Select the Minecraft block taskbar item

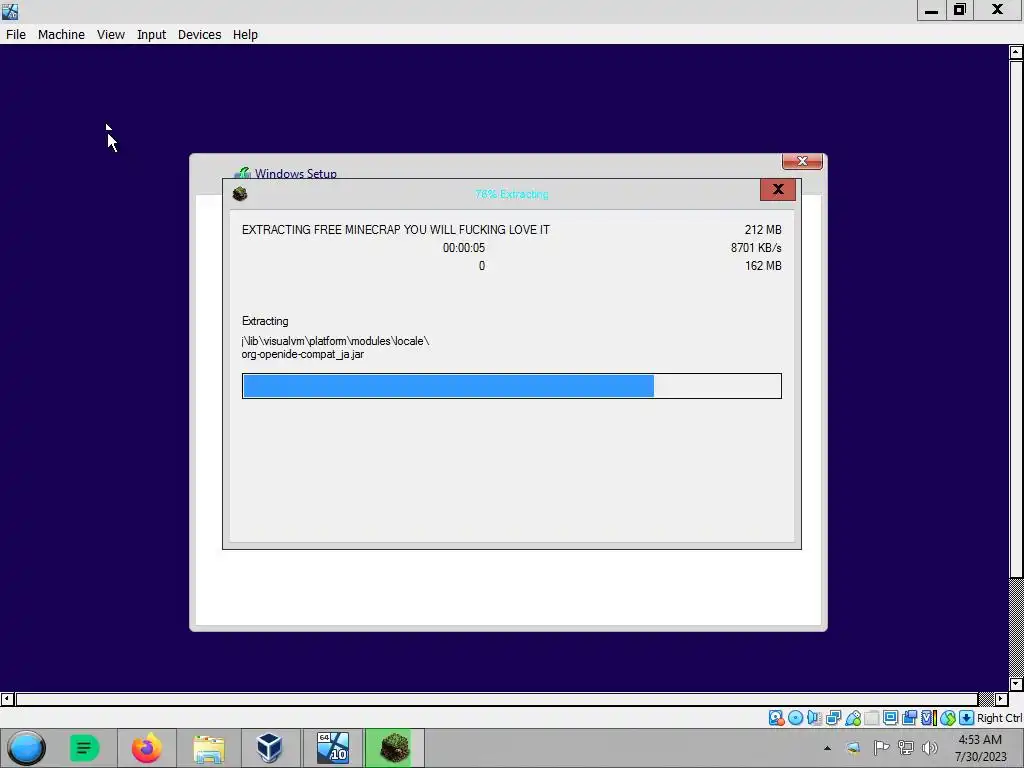point(394,748)
